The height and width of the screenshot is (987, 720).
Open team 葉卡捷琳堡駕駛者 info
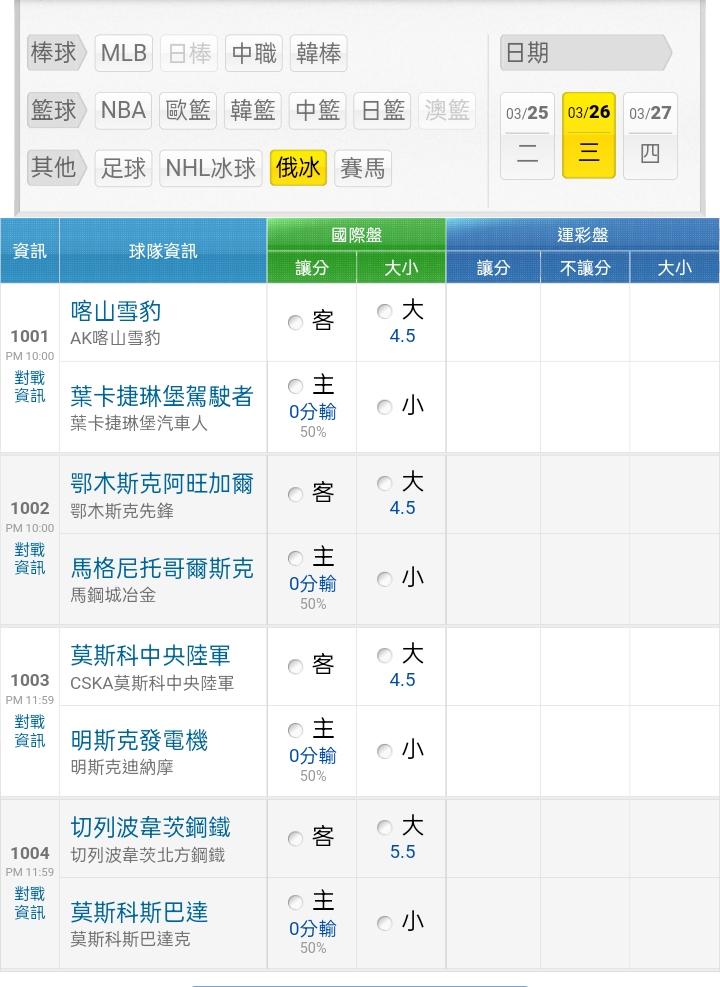[162, 396]
